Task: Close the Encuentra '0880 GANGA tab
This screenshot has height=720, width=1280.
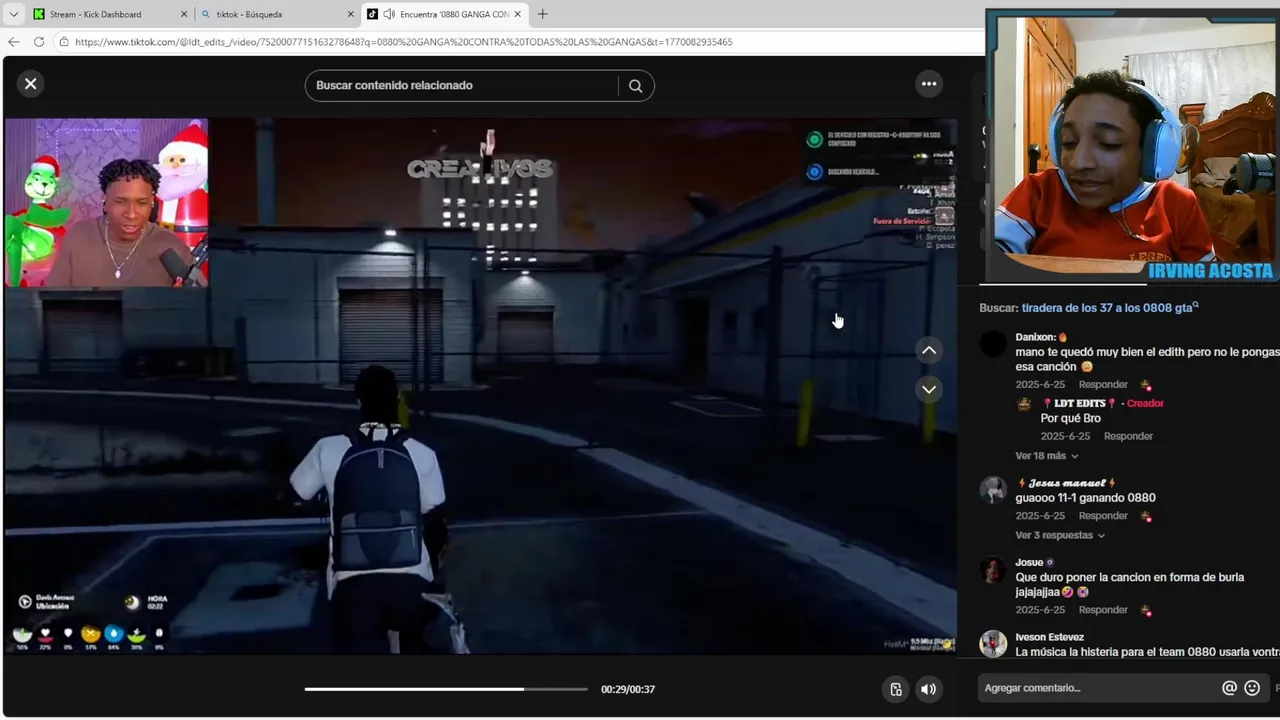Action: 518,14
